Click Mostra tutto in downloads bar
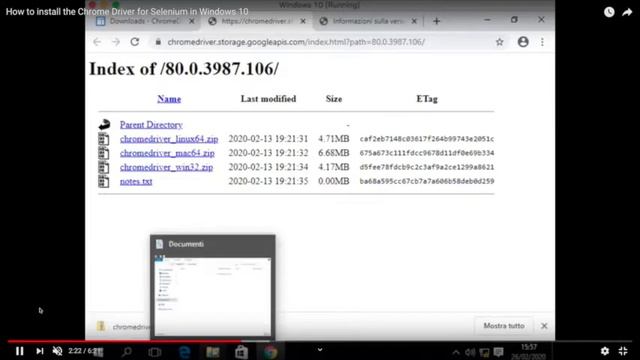This screenshot has height=360, width=640. 504,326
